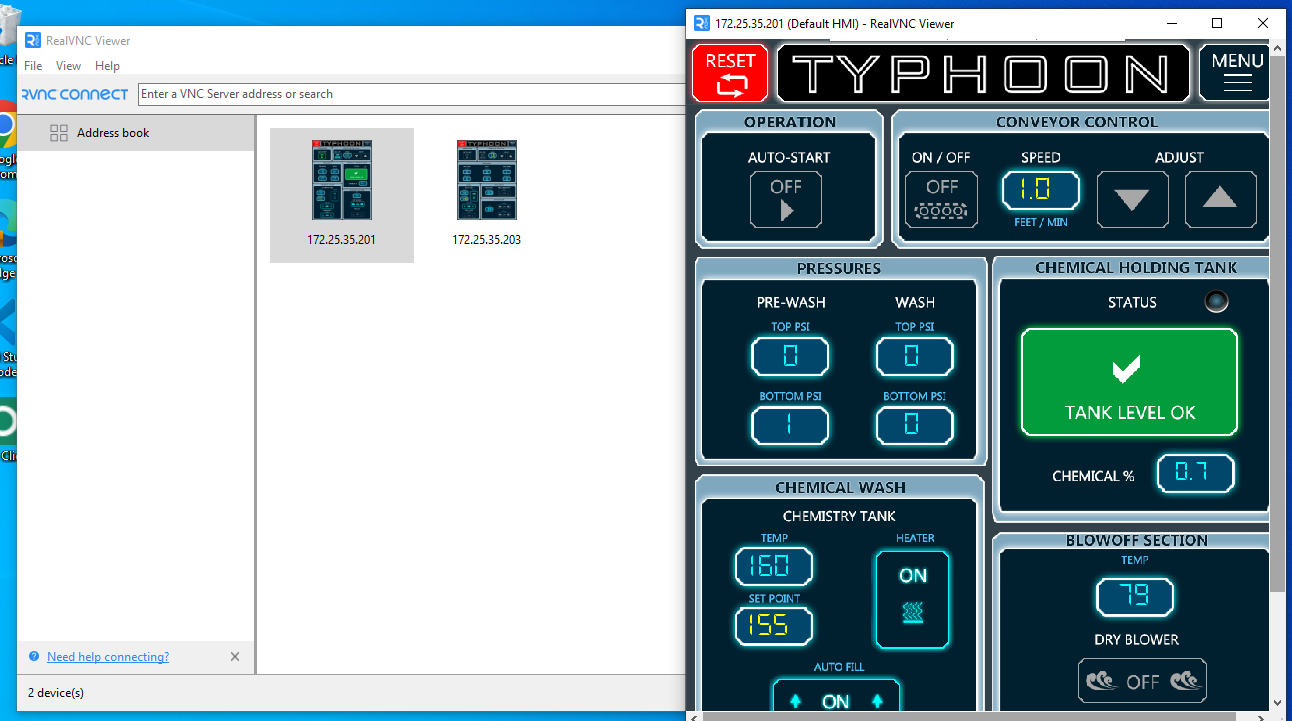Toggle the AUTO FILL button
The width and height of the screenshot is (1292, 721).
836,700
